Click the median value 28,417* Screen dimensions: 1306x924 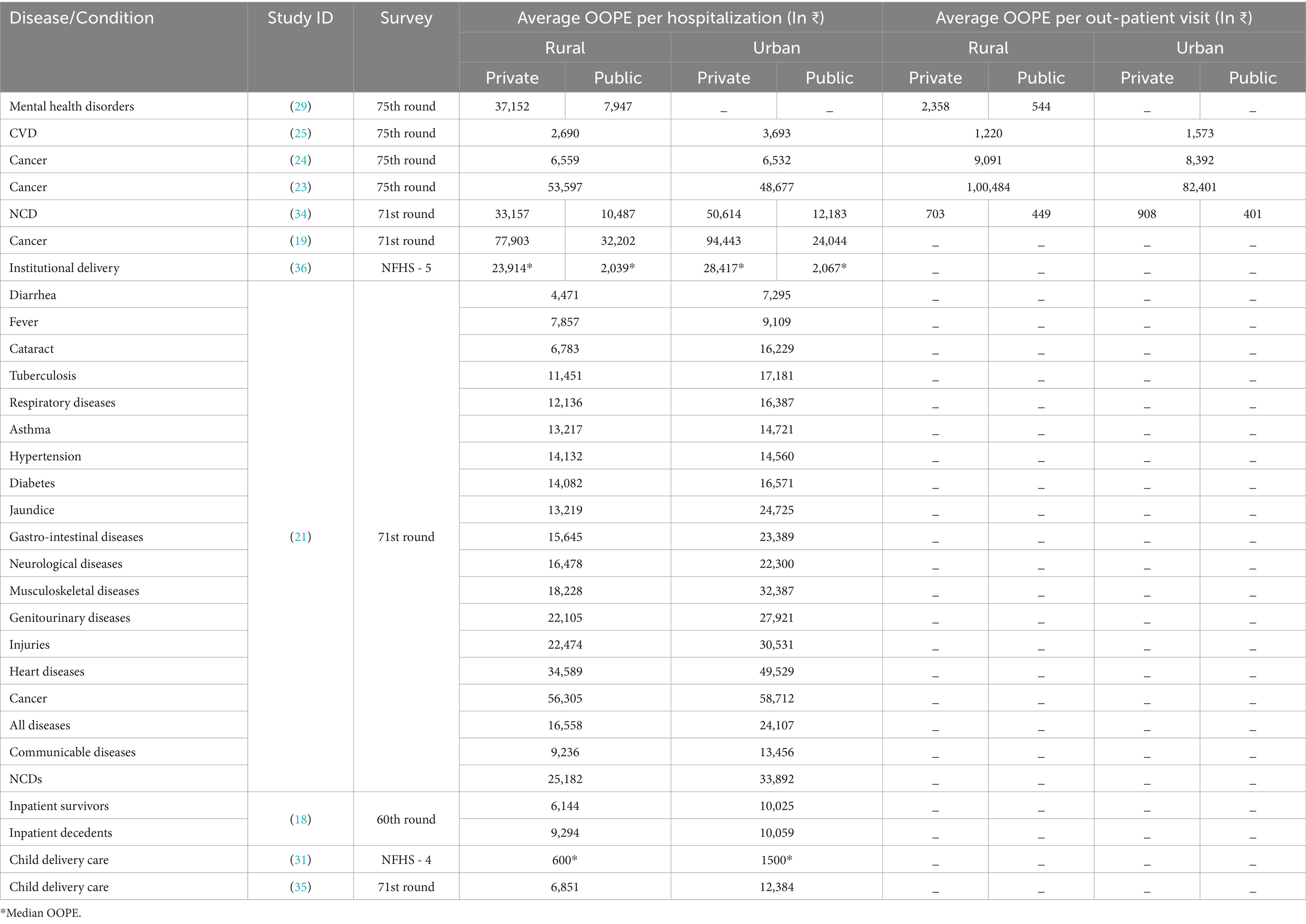[x=723, y=268]
